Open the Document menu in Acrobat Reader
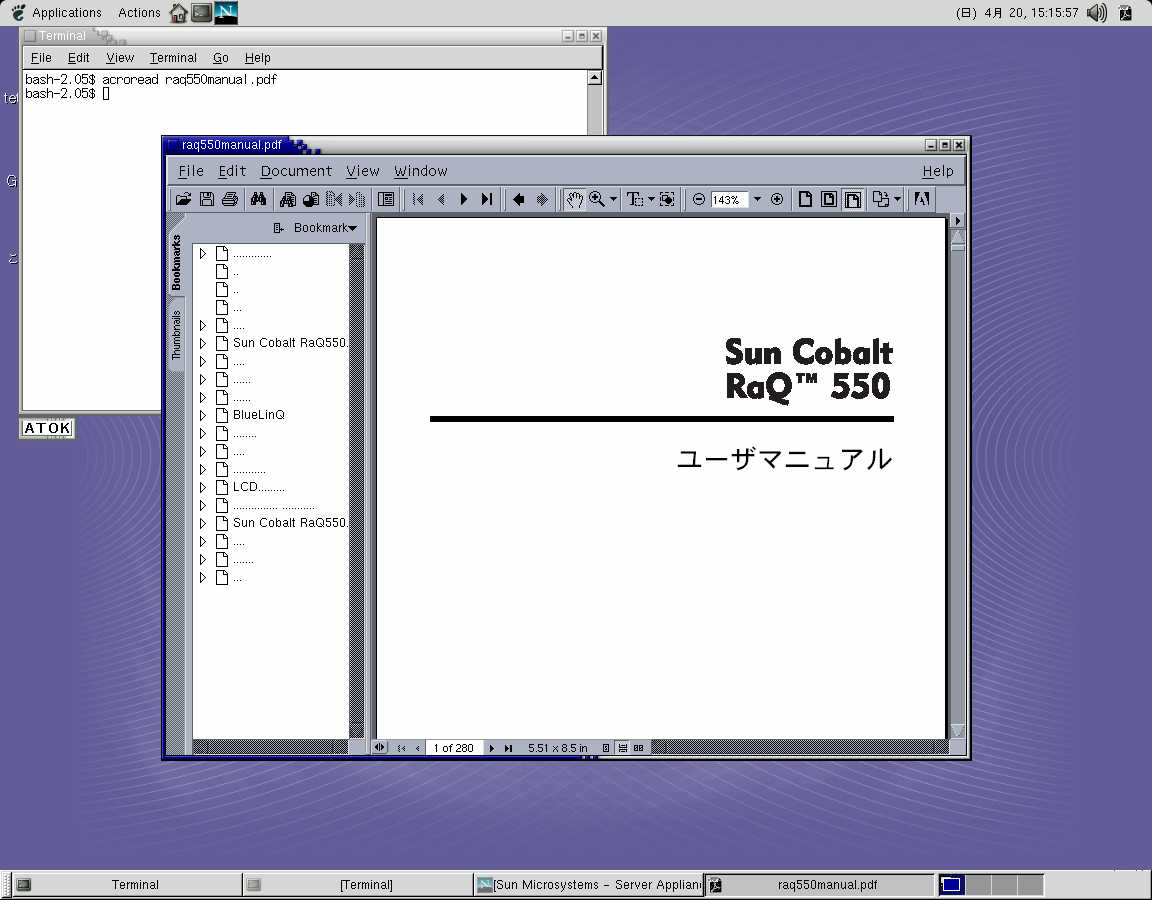Image resolution: width=1152 pixels, height=900 pixels. pos(295,171)
